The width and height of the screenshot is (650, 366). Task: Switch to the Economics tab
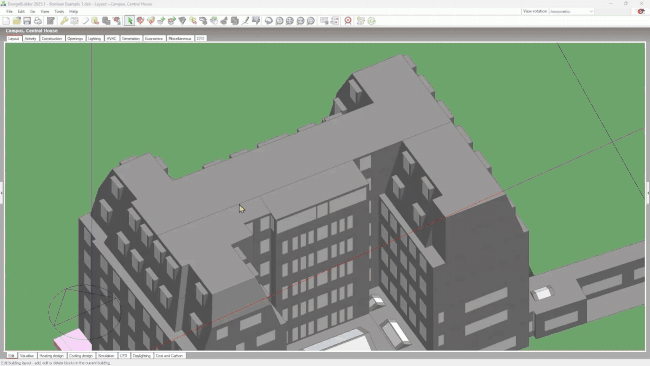click(154, 39)
